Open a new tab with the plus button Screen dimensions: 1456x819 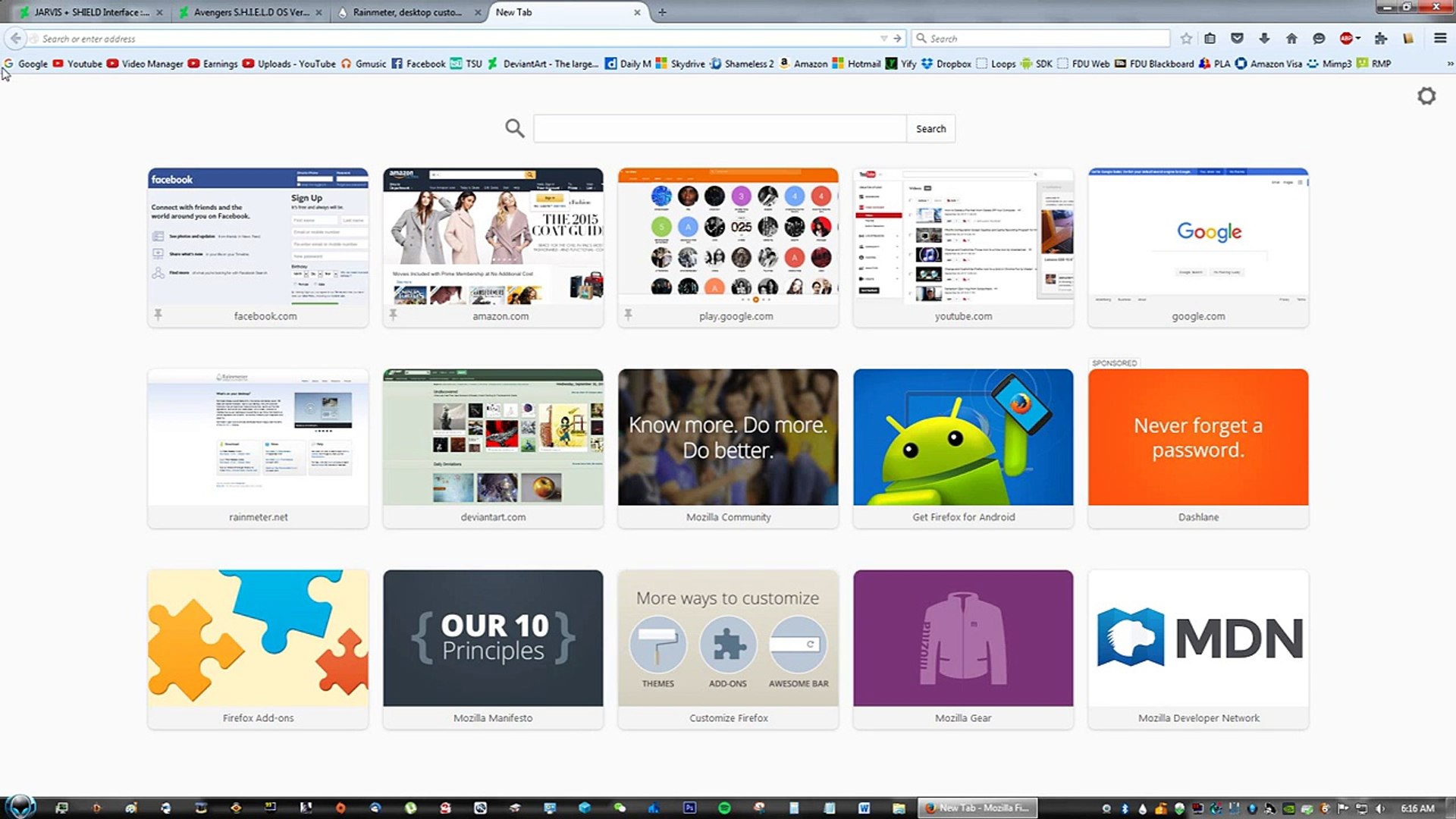click(662, 12)
